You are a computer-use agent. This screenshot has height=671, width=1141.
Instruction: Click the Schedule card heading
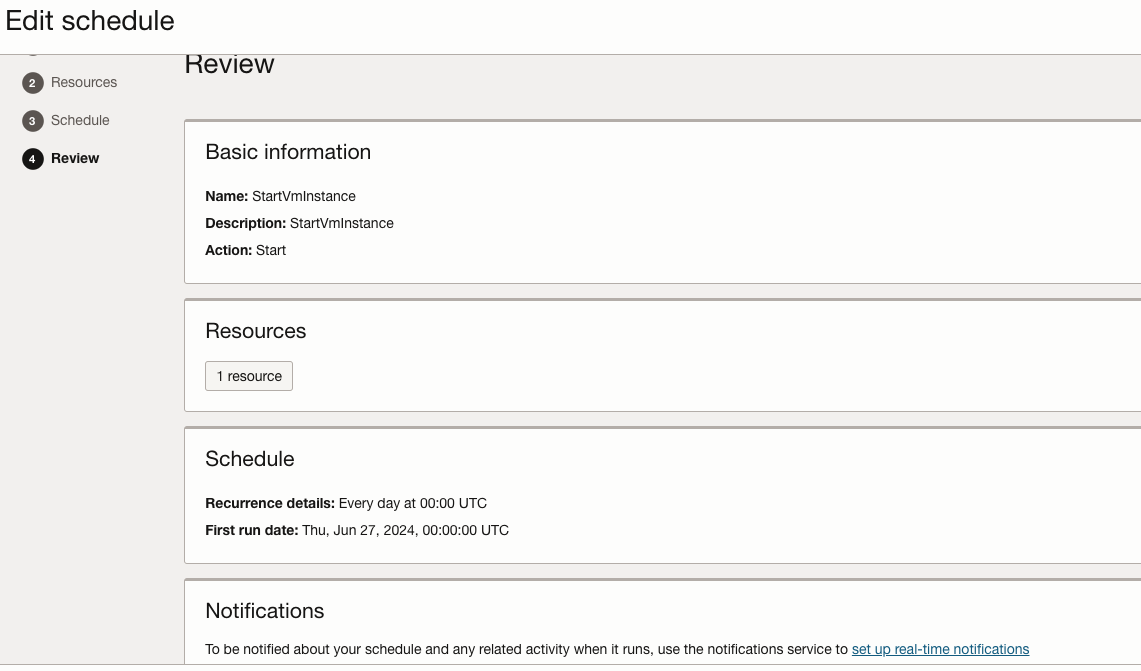click(250, 459)
